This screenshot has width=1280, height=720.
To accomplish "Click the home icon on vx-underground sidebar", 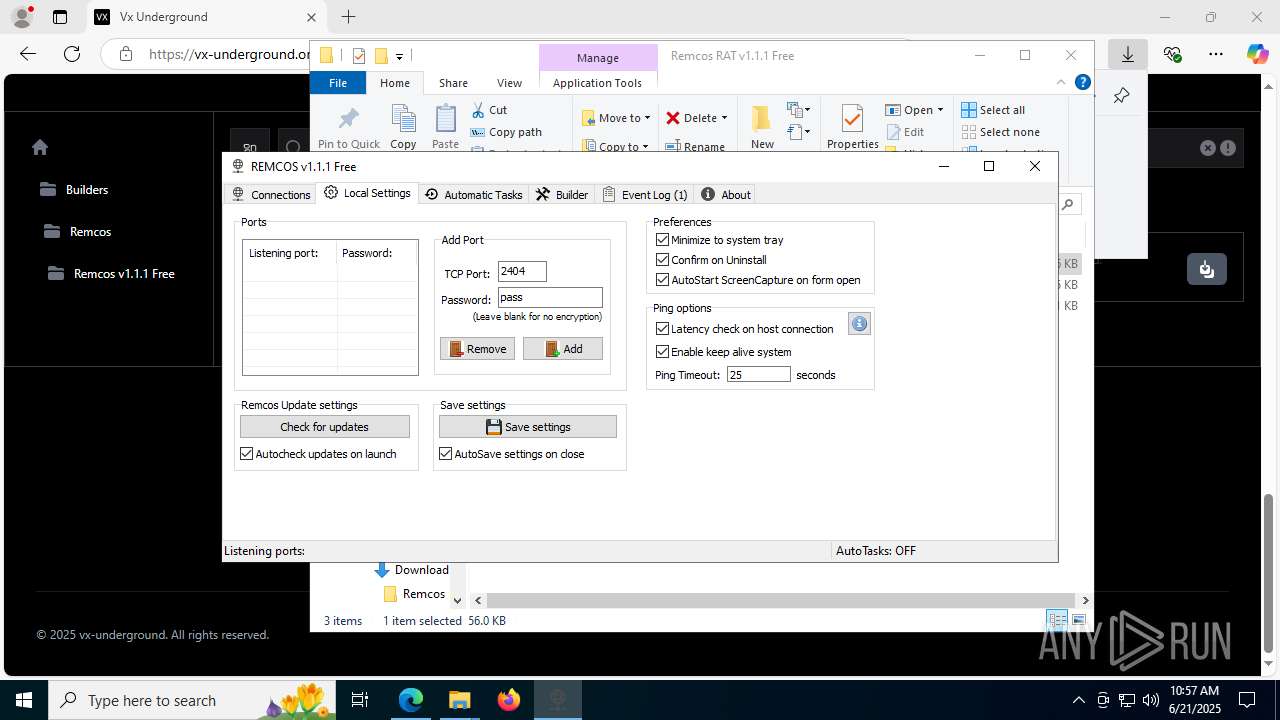I will (x=40, y=147).
